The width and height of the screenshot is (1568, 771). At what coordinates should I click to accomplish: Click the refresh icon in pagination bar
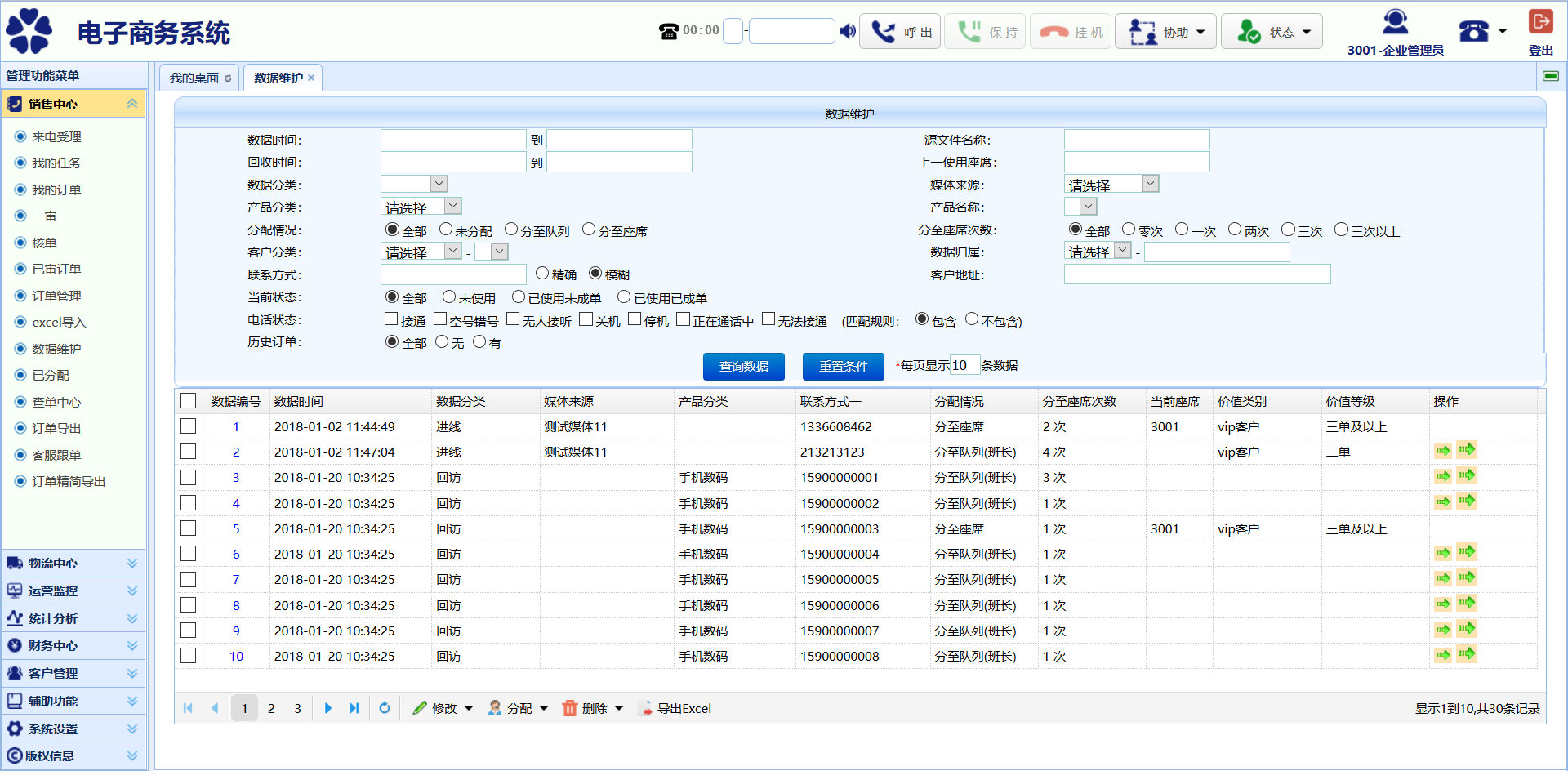(385, 708)
